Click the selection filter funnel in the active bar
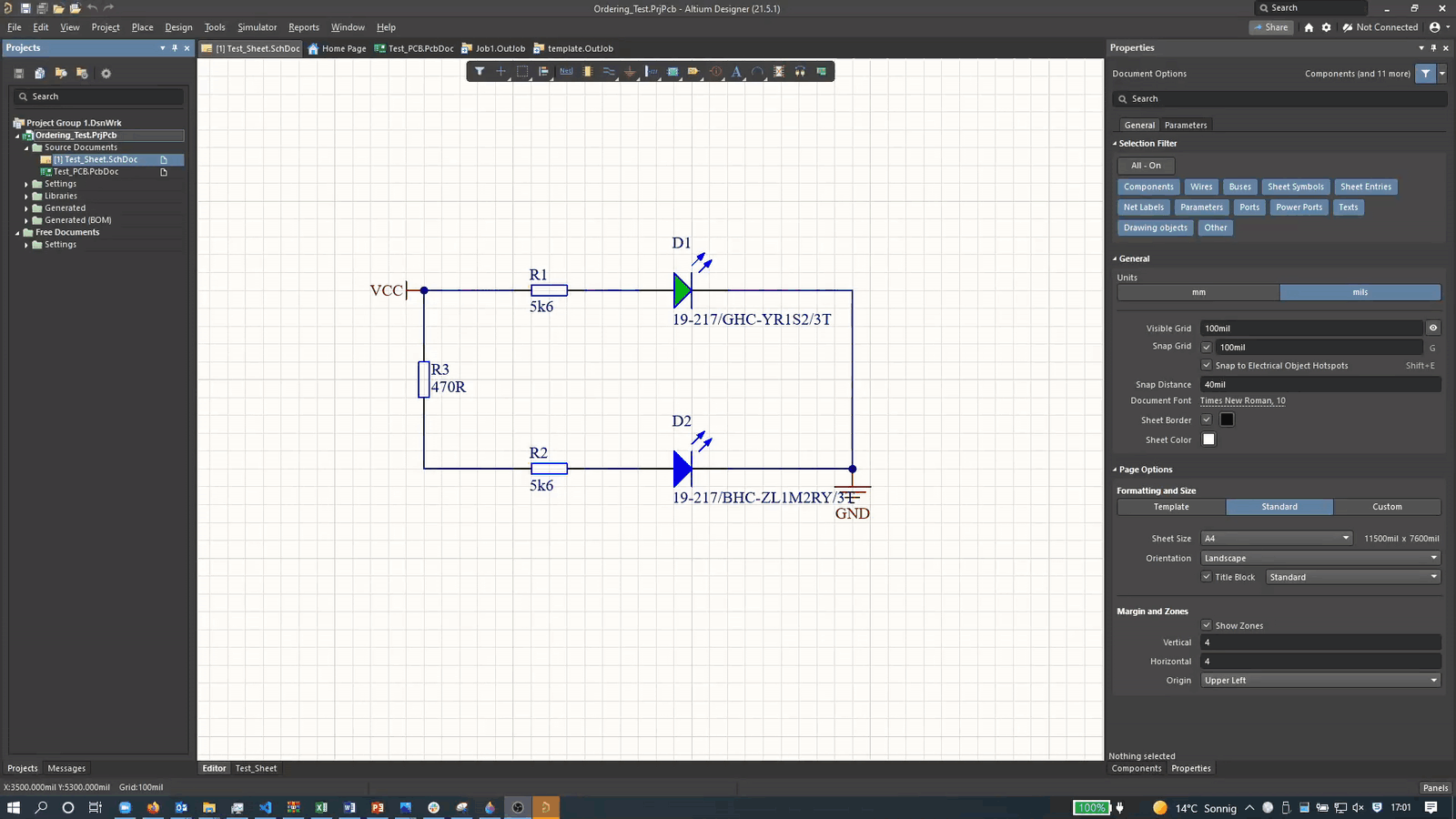 (480, 71)
